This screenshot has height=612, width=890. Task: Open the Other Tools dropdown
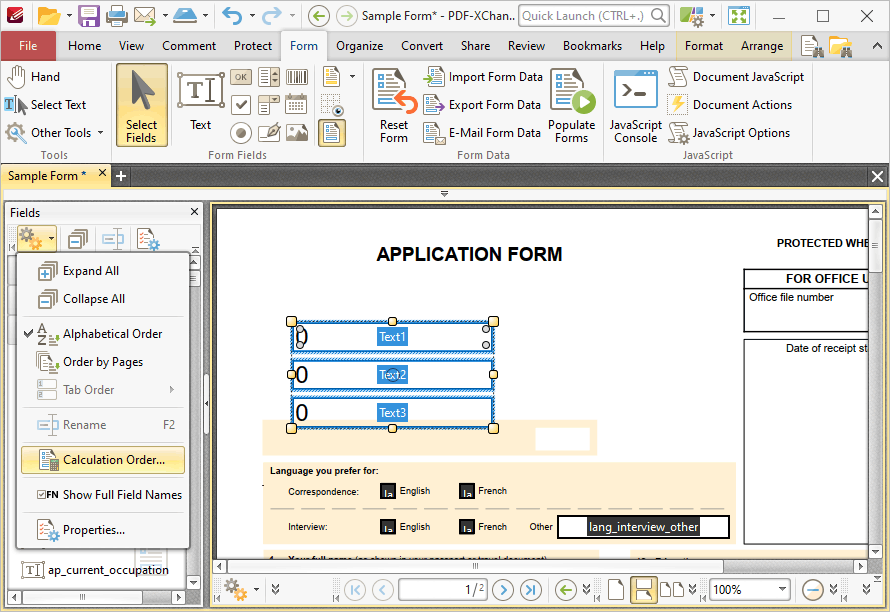click(55, 133)
